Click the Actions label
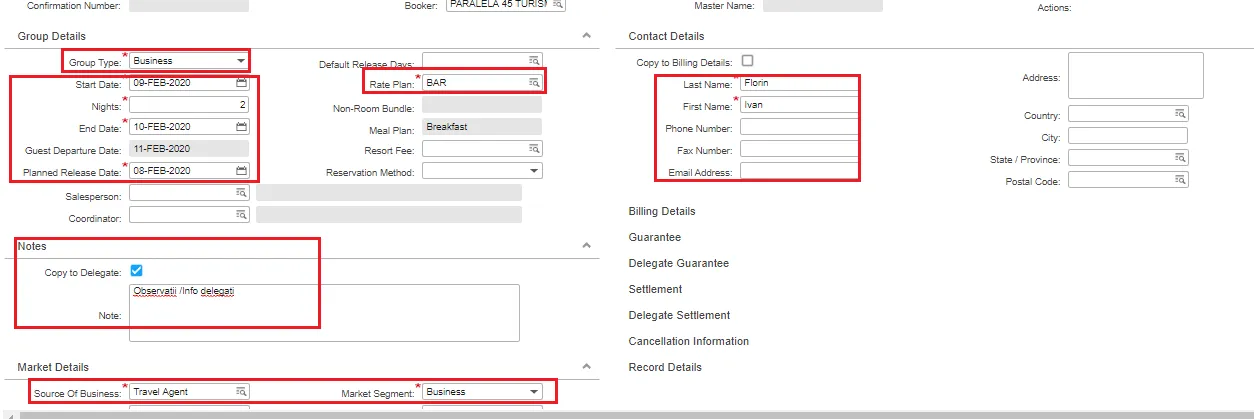 coord(1054,8)
